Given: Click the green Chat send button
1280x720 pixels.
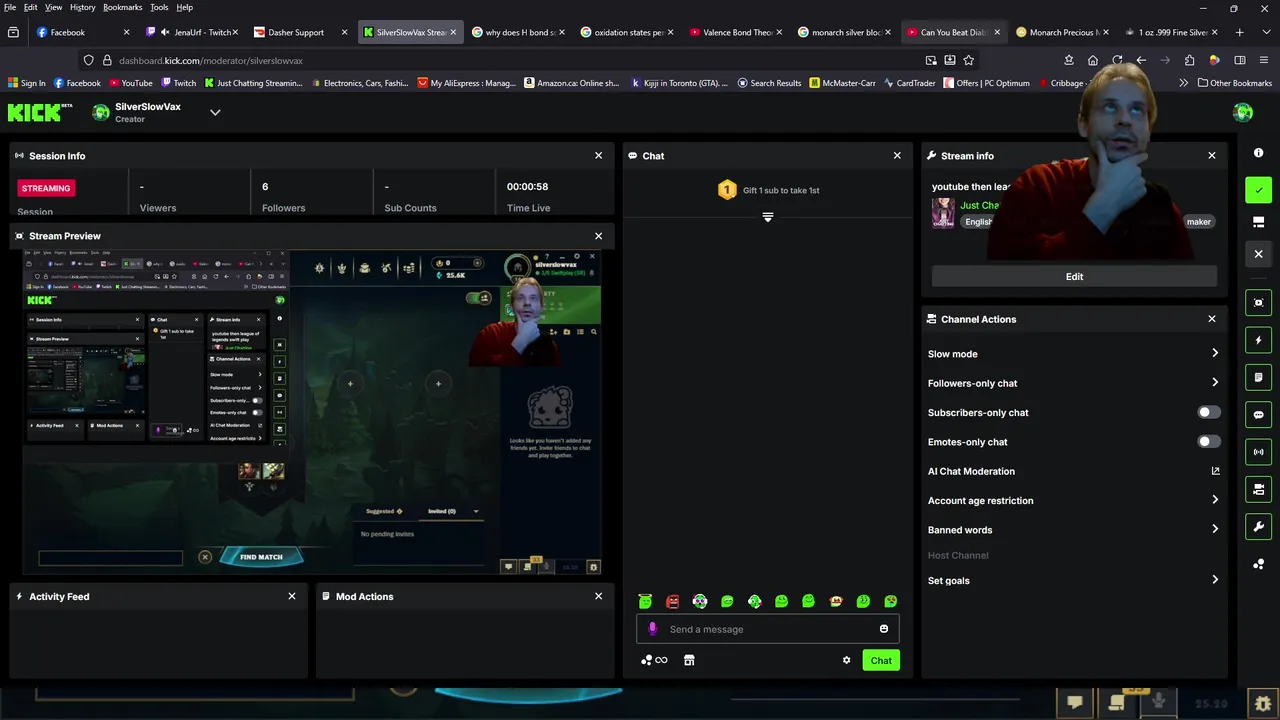Looking at the screenshot, I should coord(881,660).
